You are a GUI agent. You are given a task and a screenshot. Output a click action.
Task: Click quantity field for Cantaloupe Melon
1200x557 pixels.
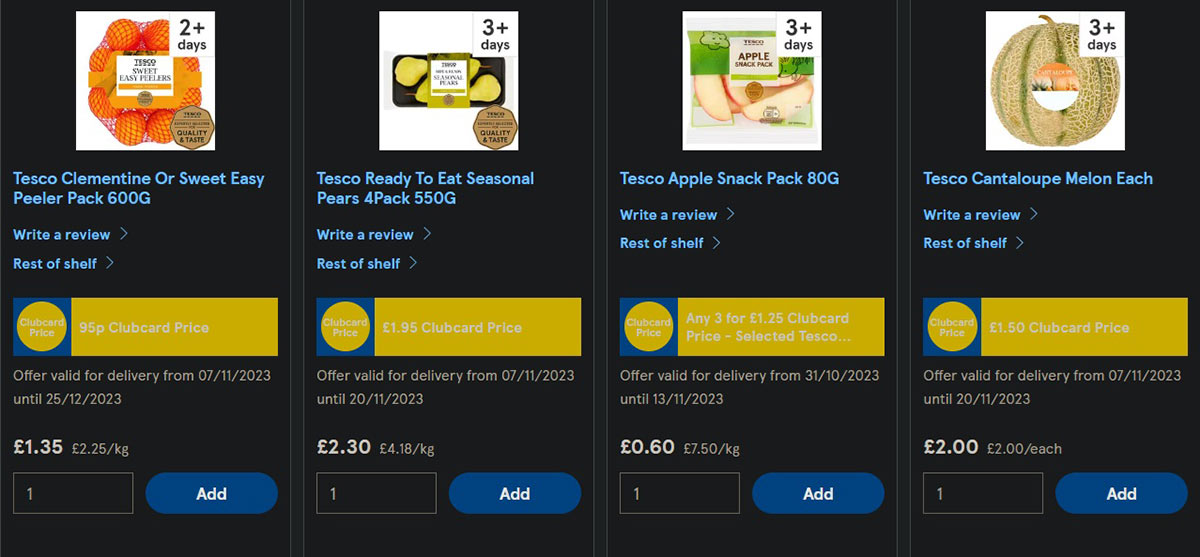click(983, 493)
